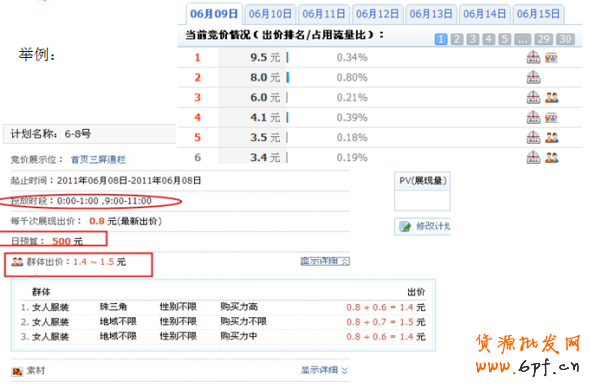Click the 0.8 + 0.7 = 1.5 元 price

tap(386, 322)
